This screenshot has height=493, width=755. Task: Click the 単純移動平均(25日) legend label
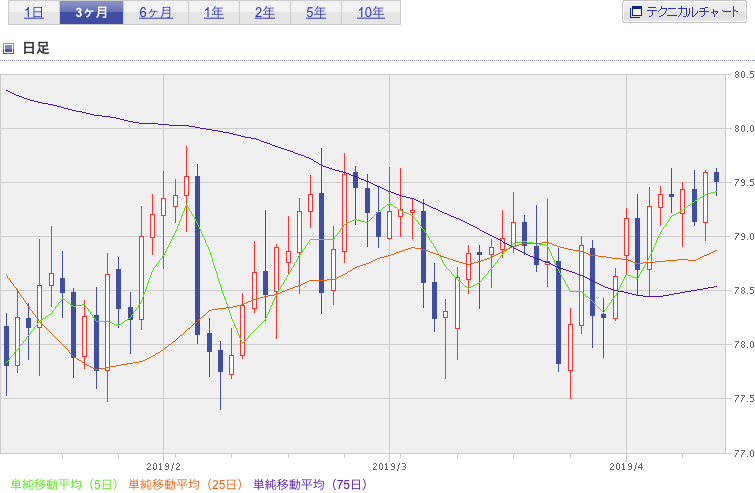[186, 484]
